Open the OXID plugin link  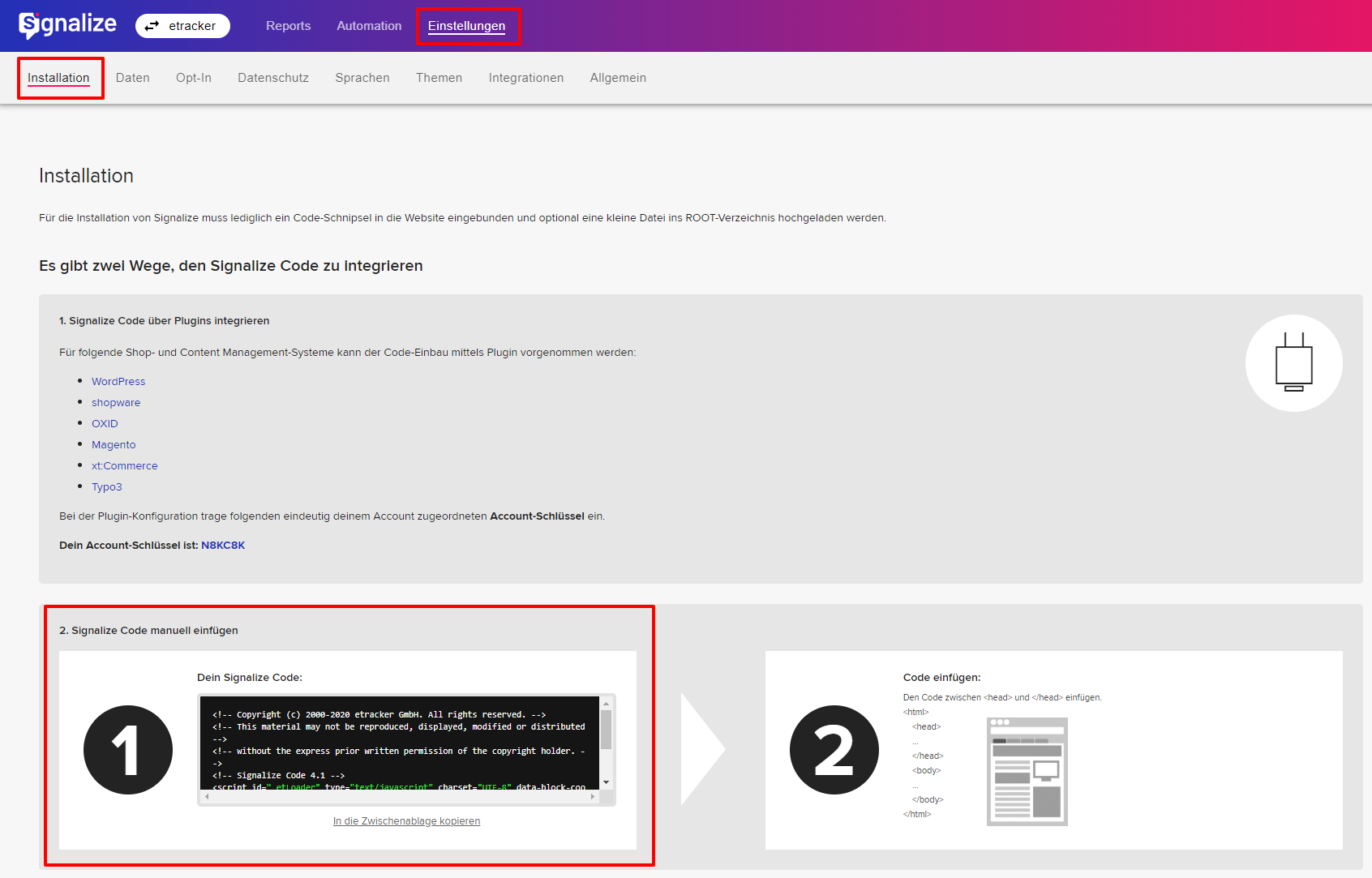click(x=105, y=423)
